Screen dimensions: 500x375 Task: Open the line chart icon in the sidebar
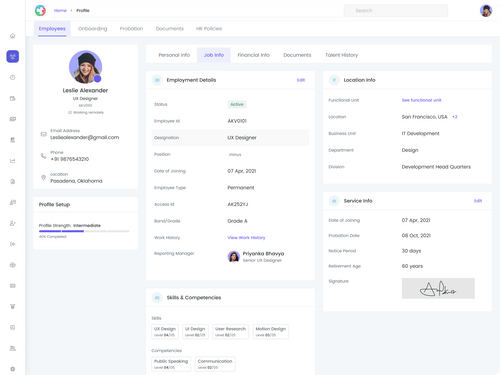[x=13, y=161]
